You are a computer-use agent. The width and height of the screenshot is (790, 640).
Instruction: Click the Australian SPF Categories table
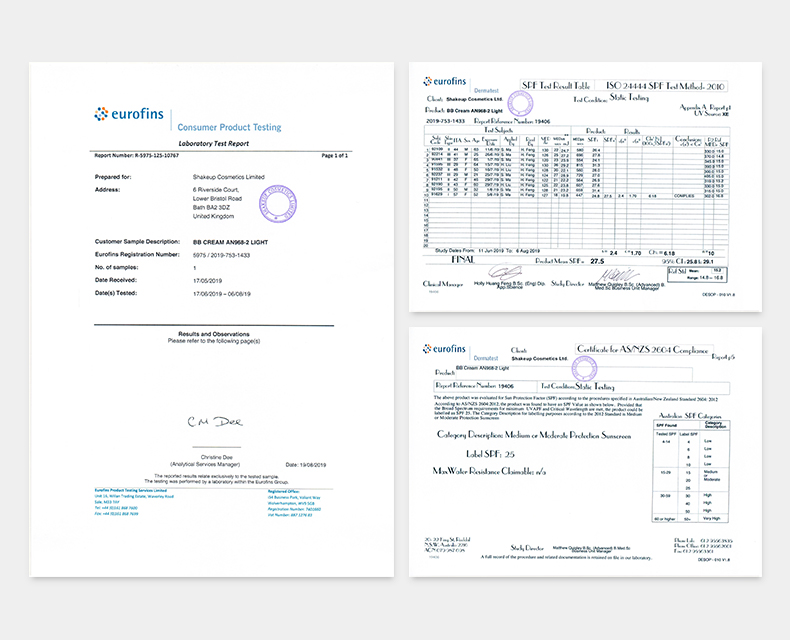(x=691, y=468)
